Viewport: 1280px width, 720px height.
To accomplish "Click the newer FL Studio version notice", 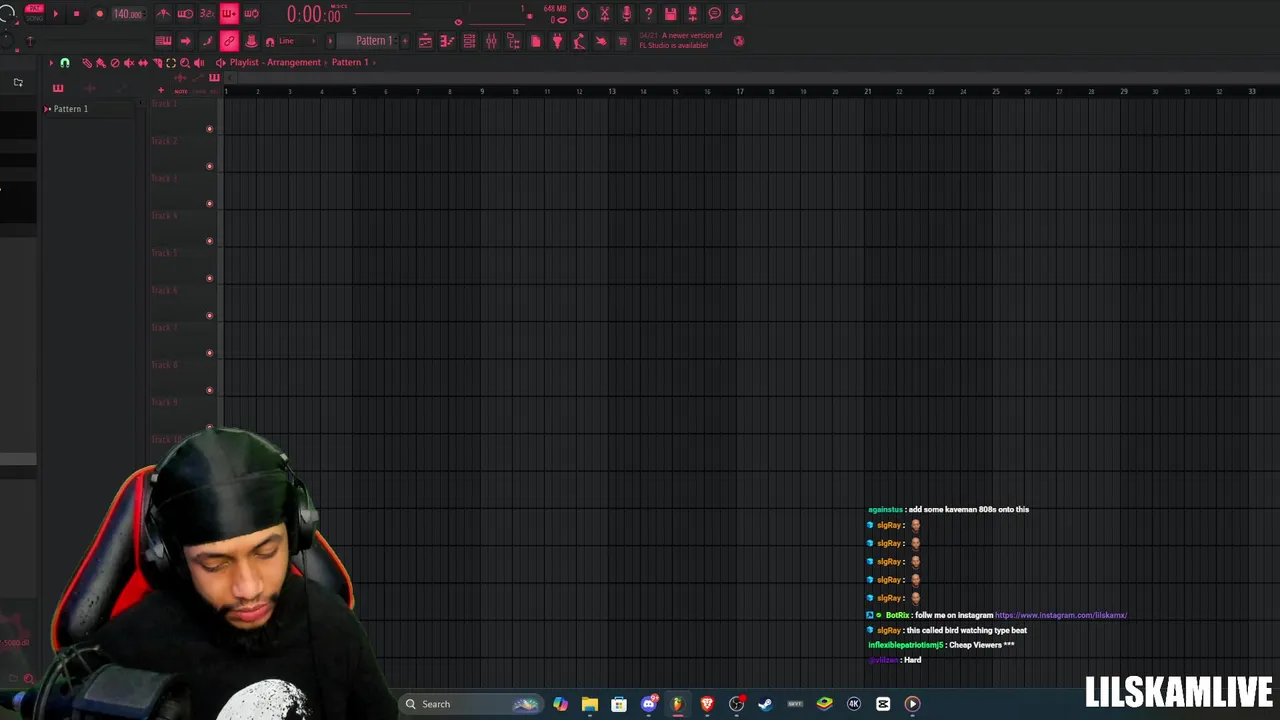I will tap(681, 41).
